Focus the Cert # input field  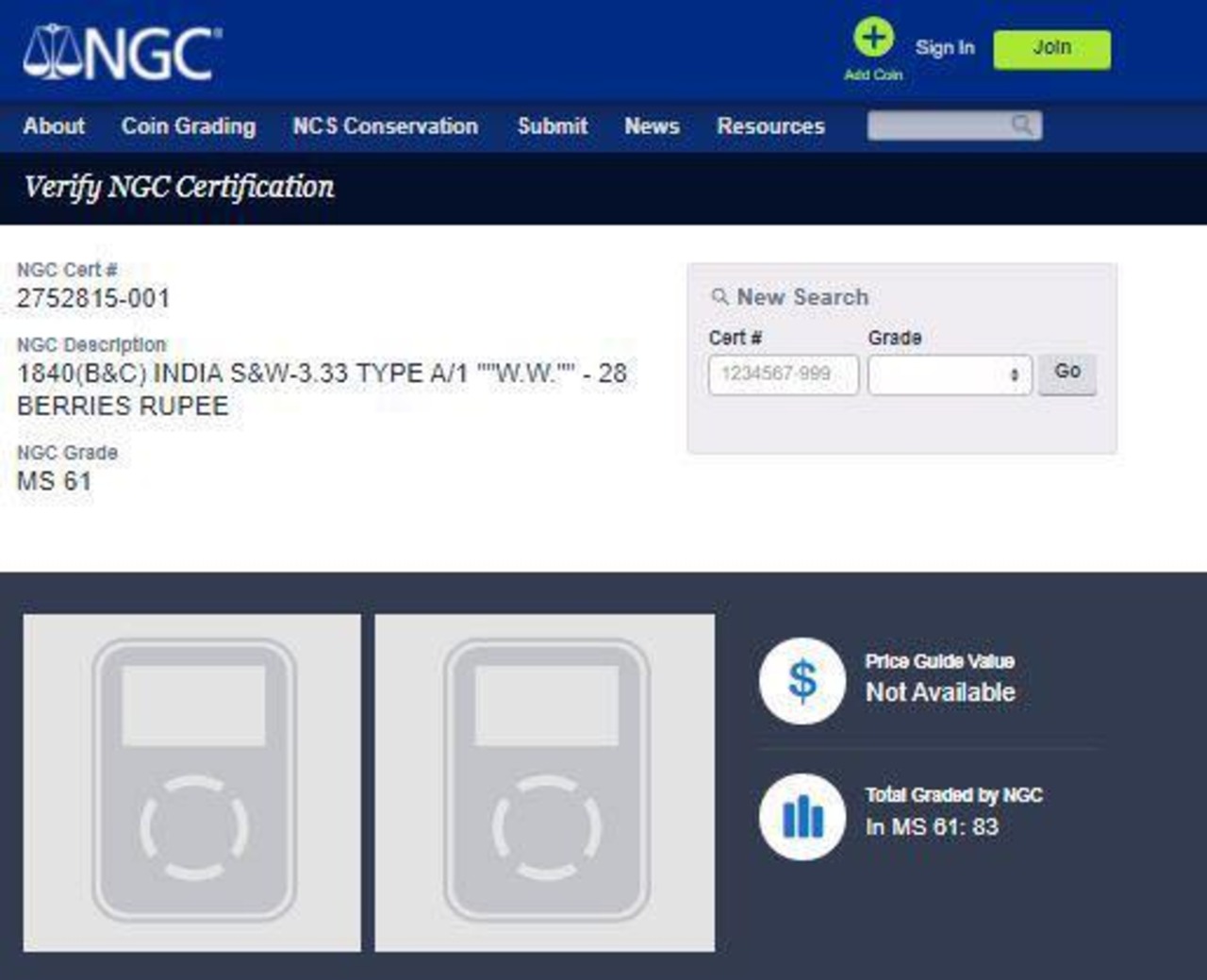784,374
